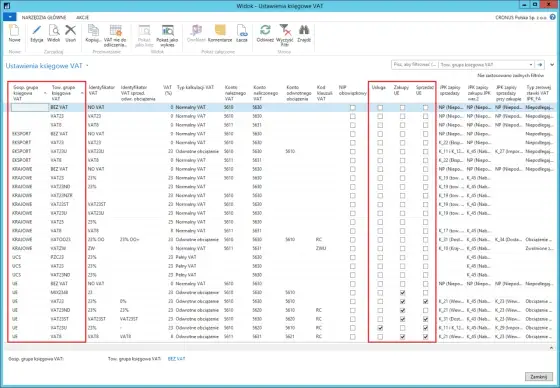Toggle Sprzedaż UE checkbox in VATODZ3 row

pyautogui.click(x=425, y=240)
